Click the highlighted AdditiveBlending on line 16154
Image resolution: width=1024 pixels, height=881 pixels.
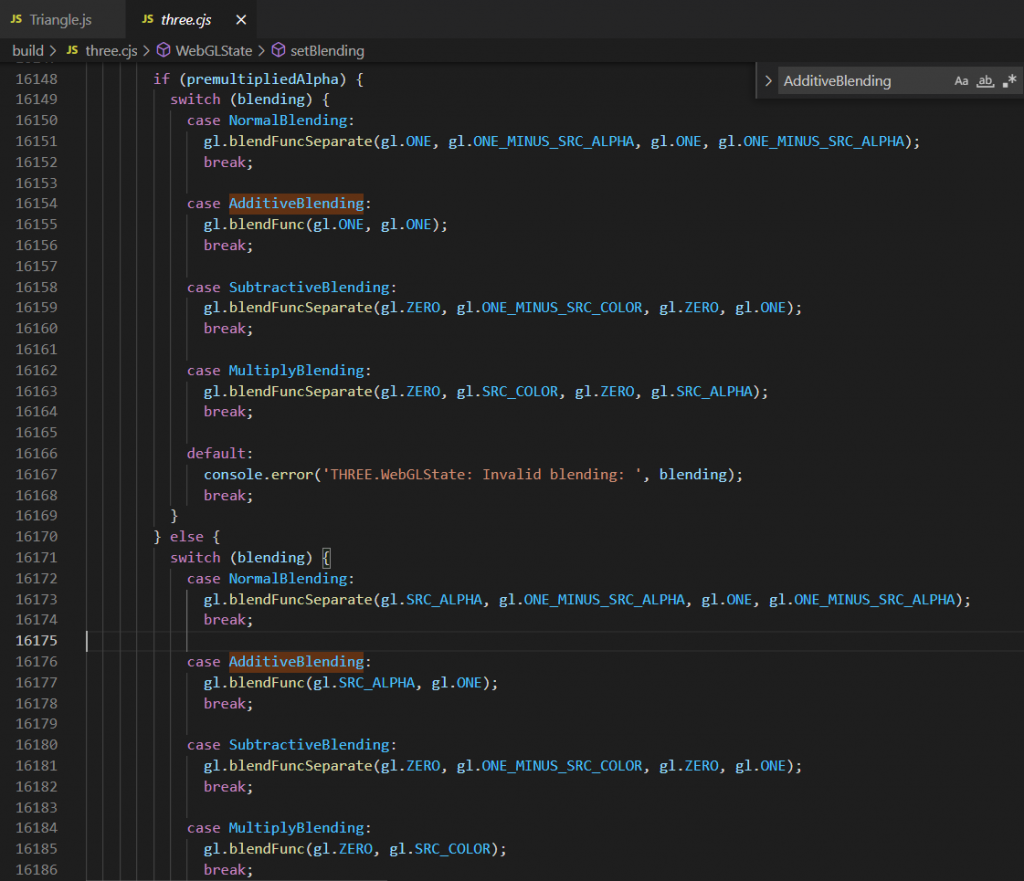[296, 204]
